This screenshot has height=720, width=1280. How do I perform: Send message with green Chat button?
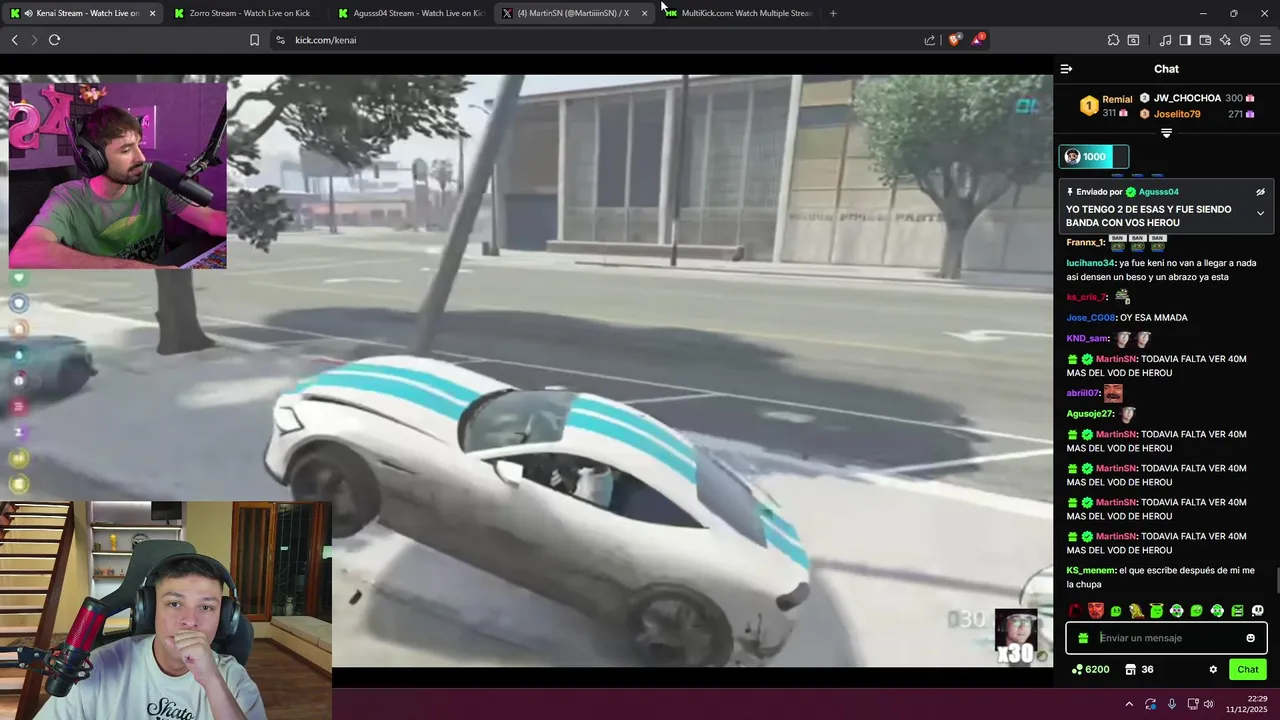click(1248, 670)
